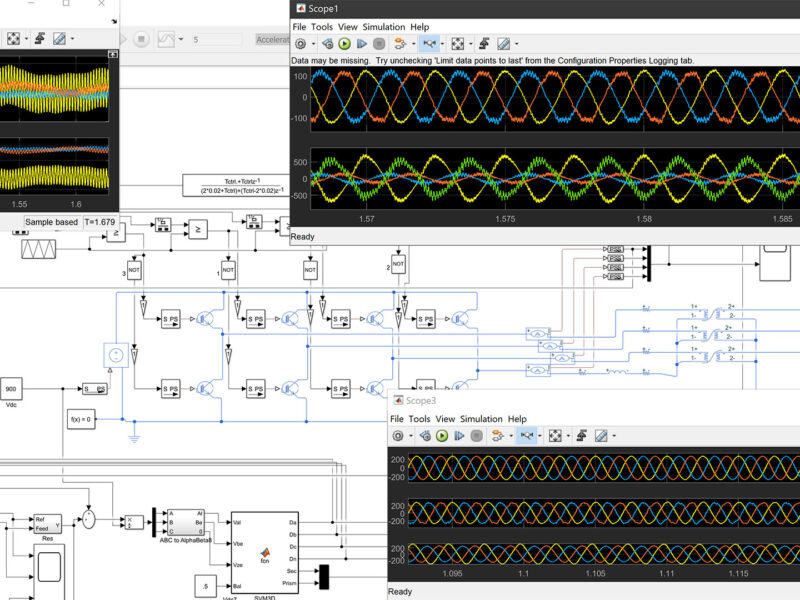
Task: Click Ready status text in Scope1
Action: coord(303,237)
